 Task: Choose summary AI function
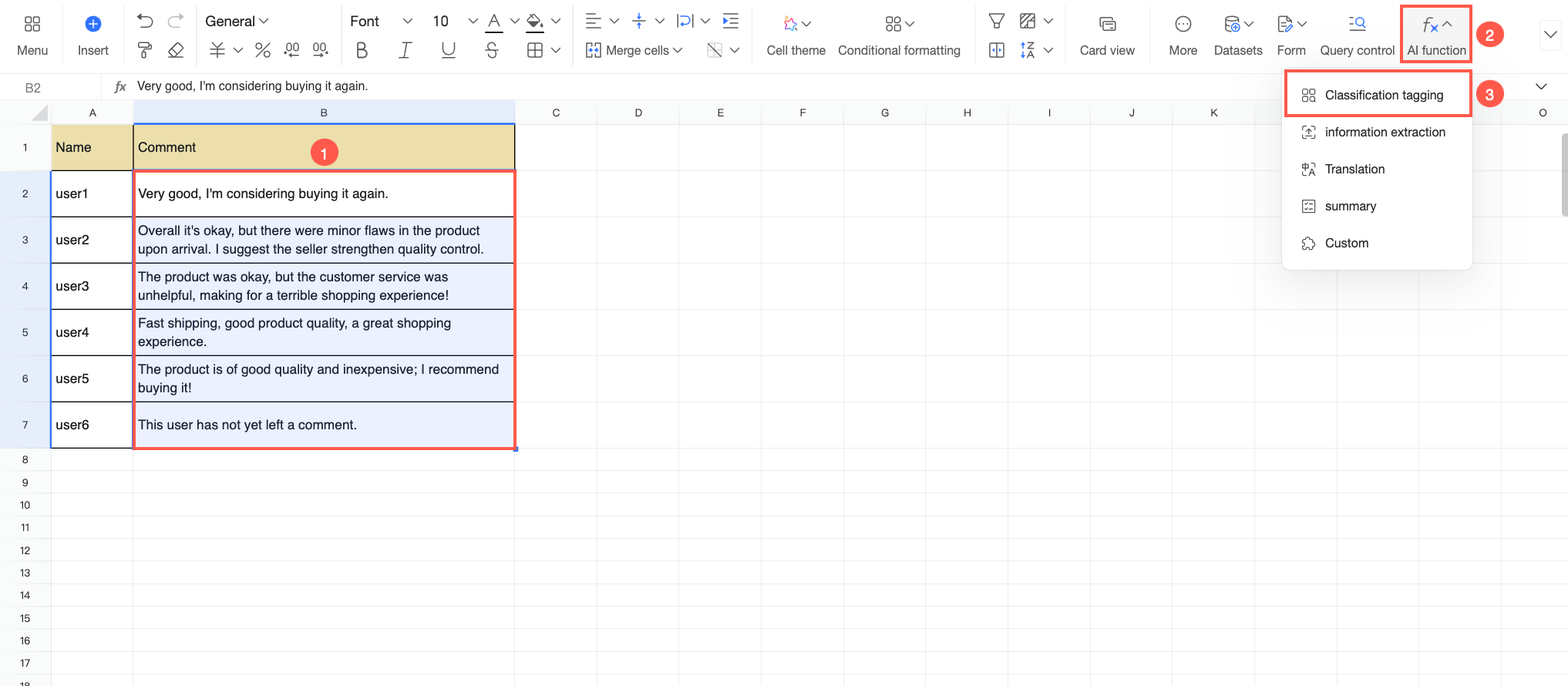point(1378,206)
